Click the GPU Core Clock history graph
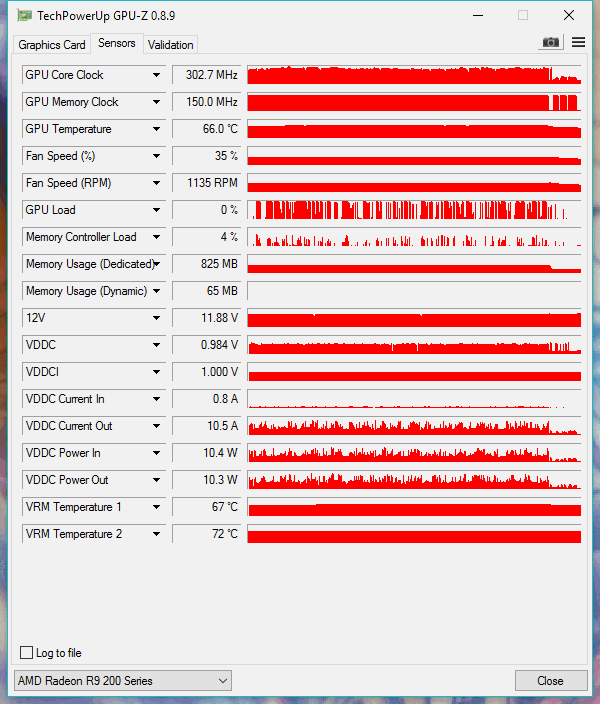 (414, 75)
